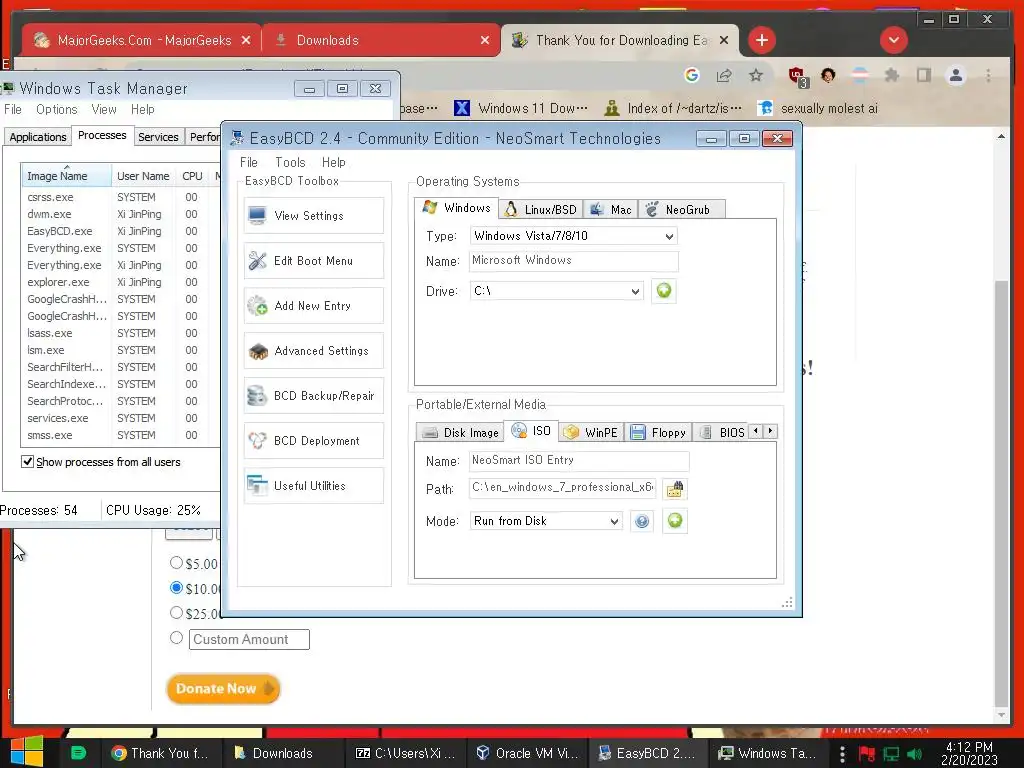Image resolution: width=1024 pixels, height=768 pixels.
Task: Open Advanced Settings in EasyBCD
Action: point(313,351)
